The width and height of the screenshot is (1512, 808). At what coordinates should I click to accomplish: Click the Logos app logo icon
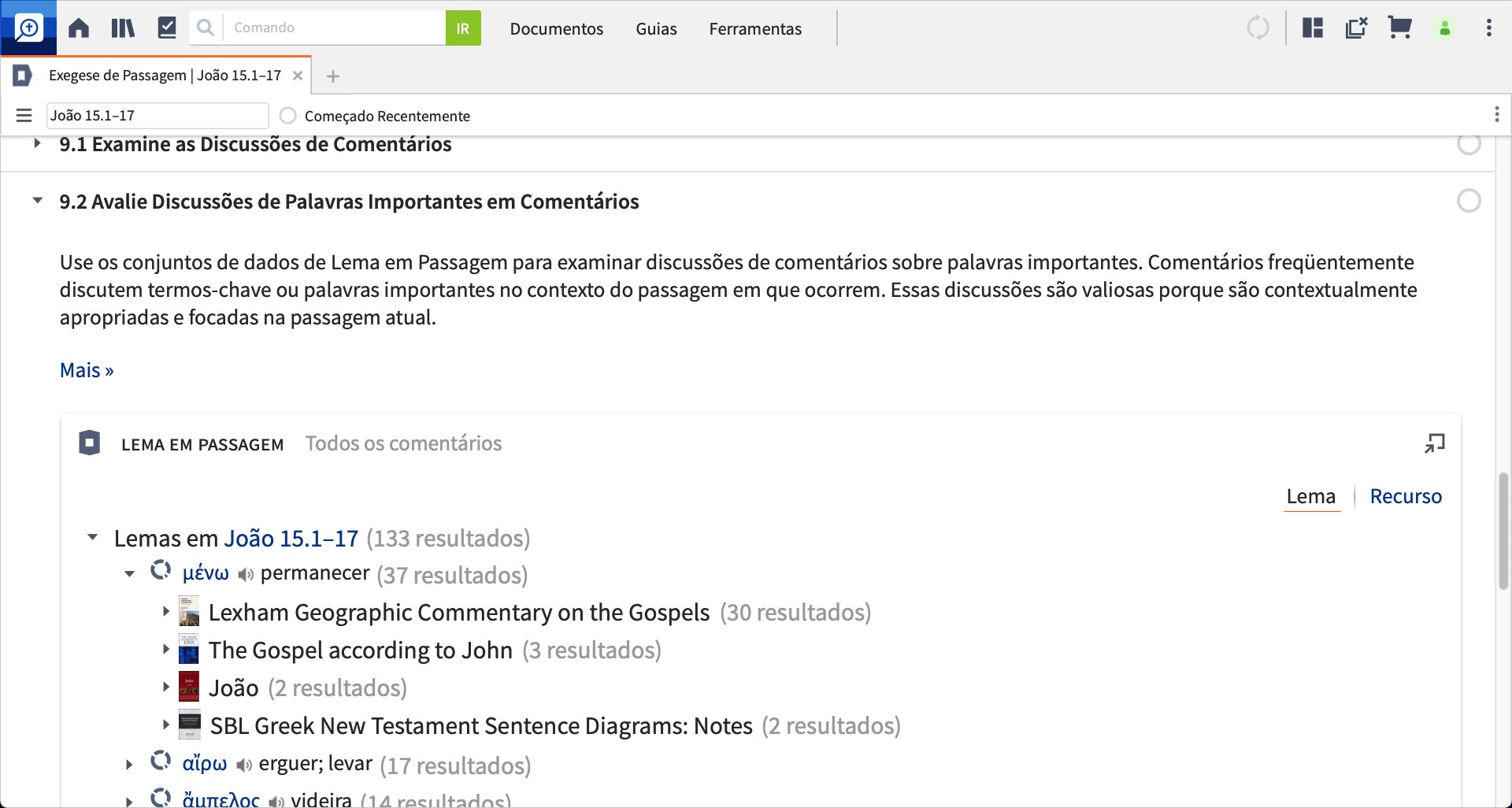(x=28, y=28)
